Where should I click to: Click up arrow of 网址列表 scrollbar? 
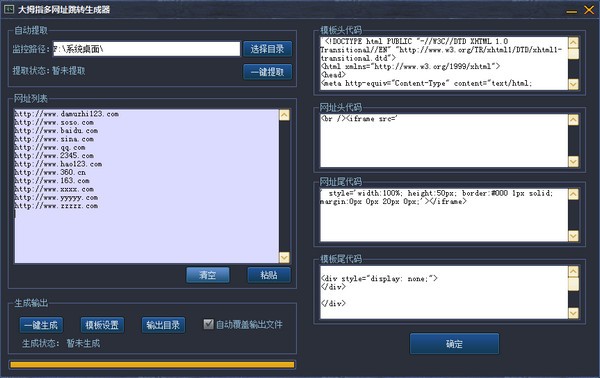284,115
